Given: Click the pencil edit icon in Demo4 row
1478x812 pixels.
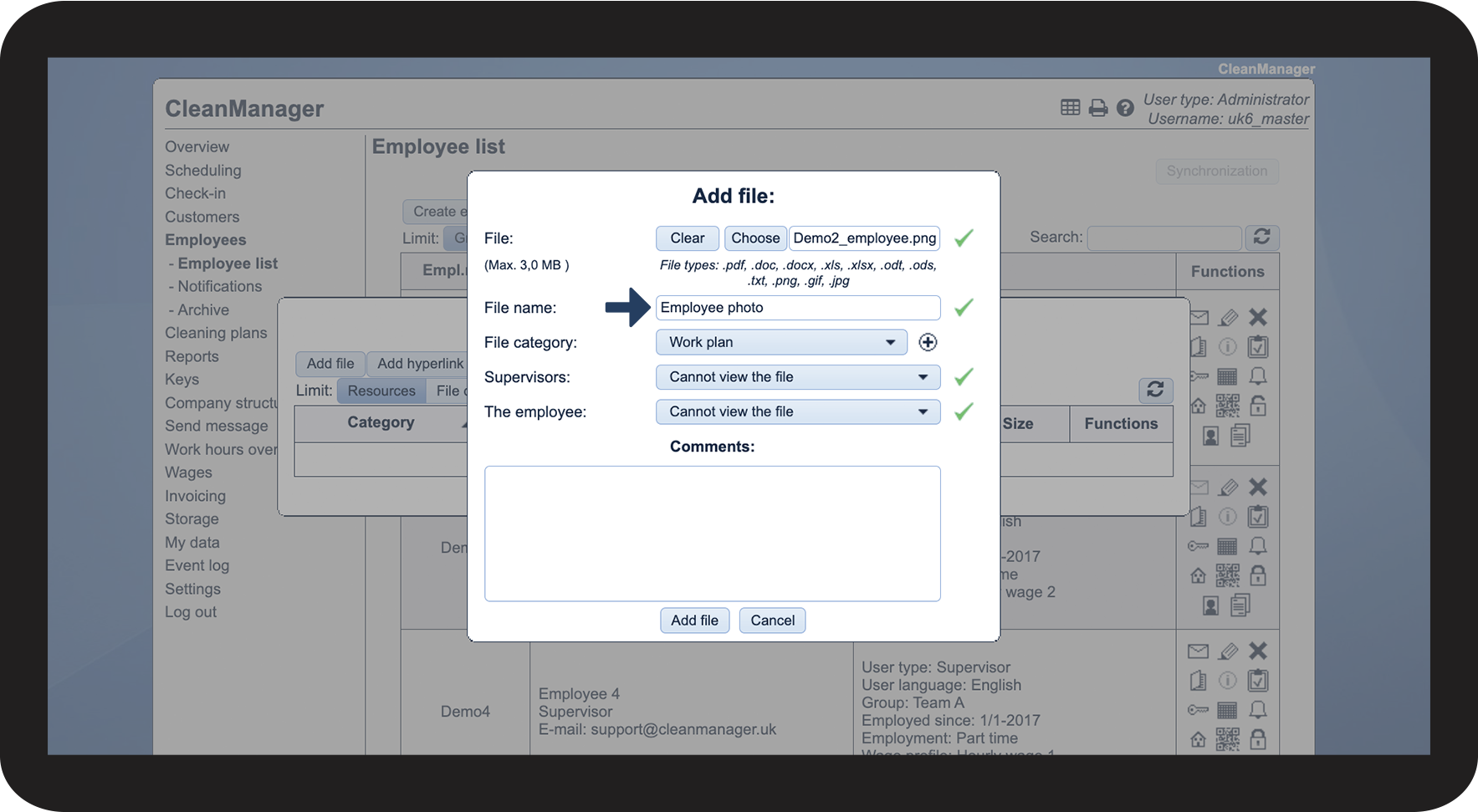Looking at the screenshot, I should pos(1228,651).
